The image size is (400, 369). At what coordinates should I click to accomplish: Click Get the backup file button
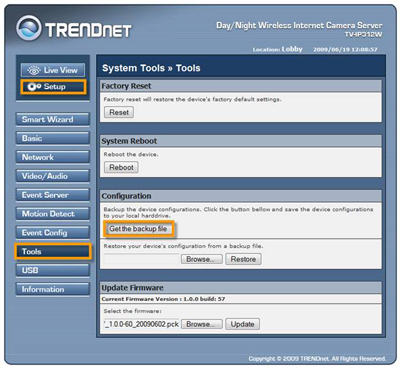point(138,229)
